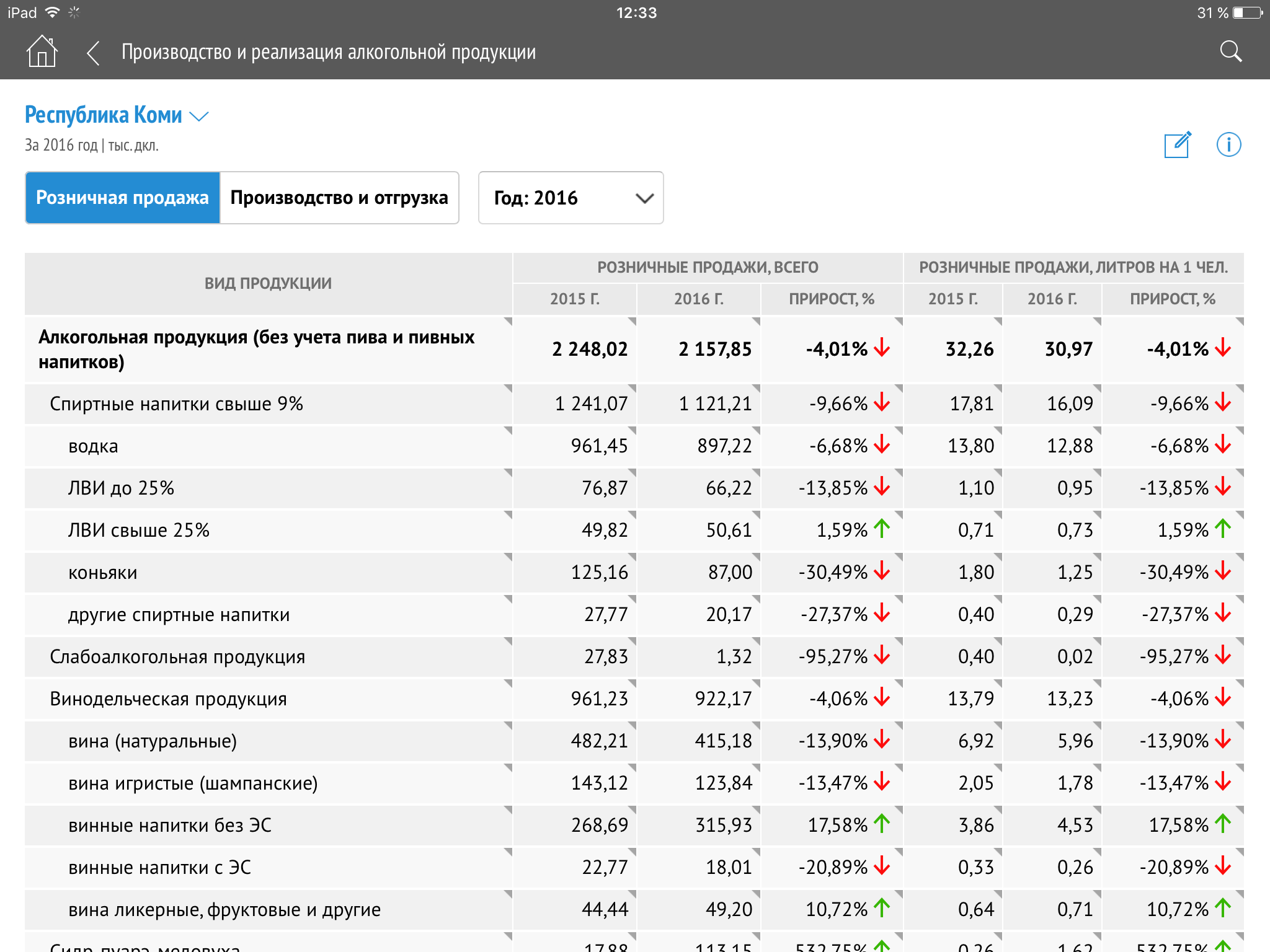The width and height of the screenshot is (1270, 952).
Task: Expand the Республика Коми region selector
Action: 117,115
